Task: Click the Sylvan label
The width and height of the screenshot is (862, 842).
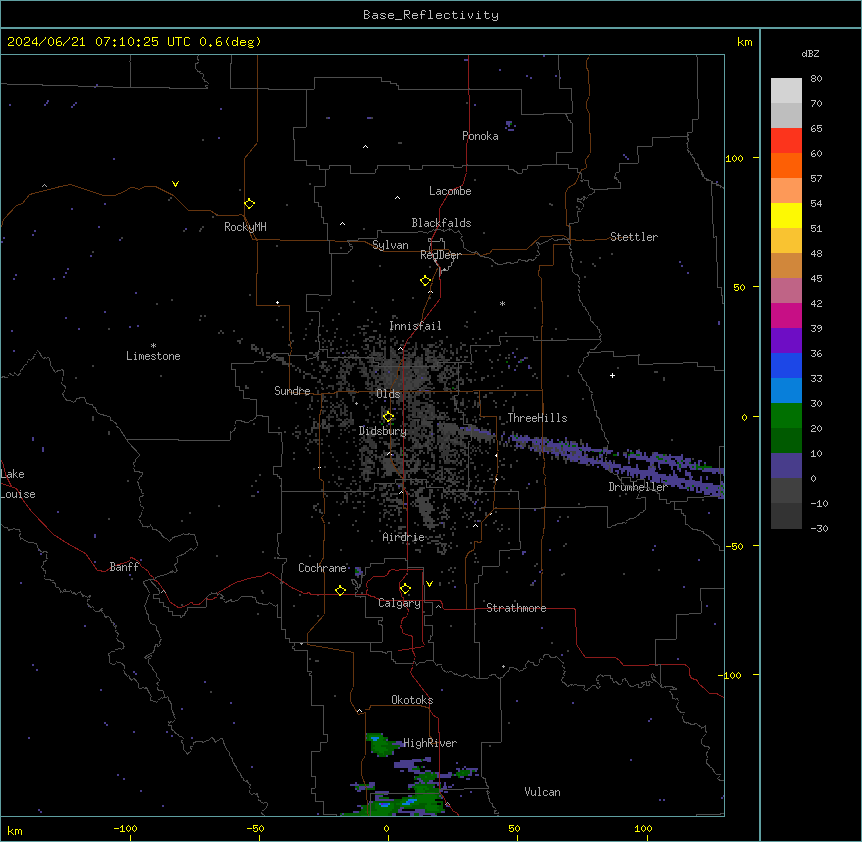Action: (x=390, y=245)
